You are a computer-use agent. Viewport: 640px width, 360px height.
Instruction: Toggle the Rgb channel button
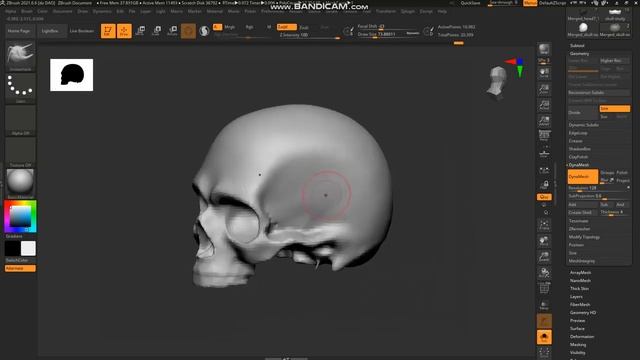249,27
